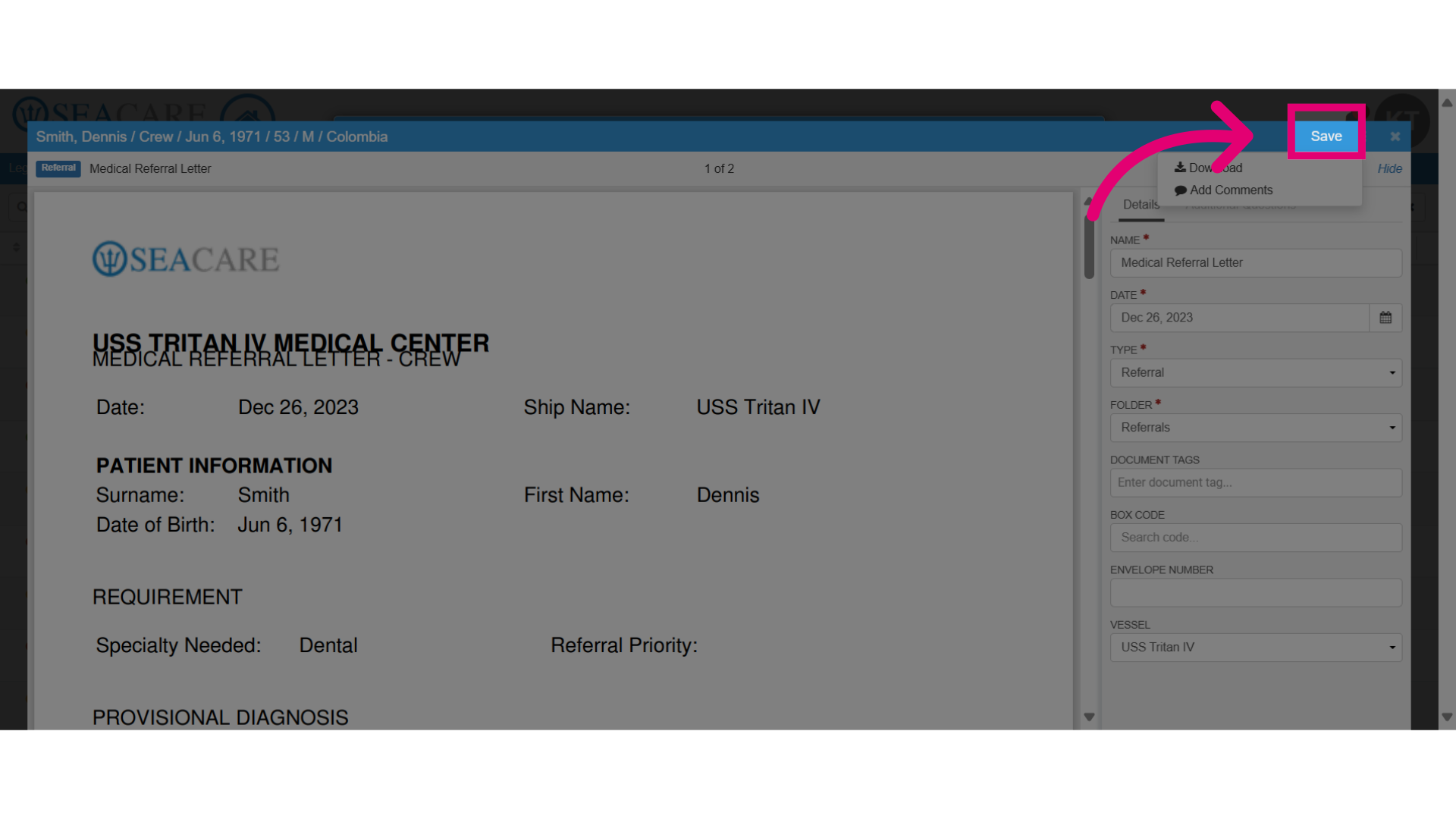Click the document scrollbar thumb
Image resolution: width=1456 pixels, height=819 pixels.
point(1089,248)
